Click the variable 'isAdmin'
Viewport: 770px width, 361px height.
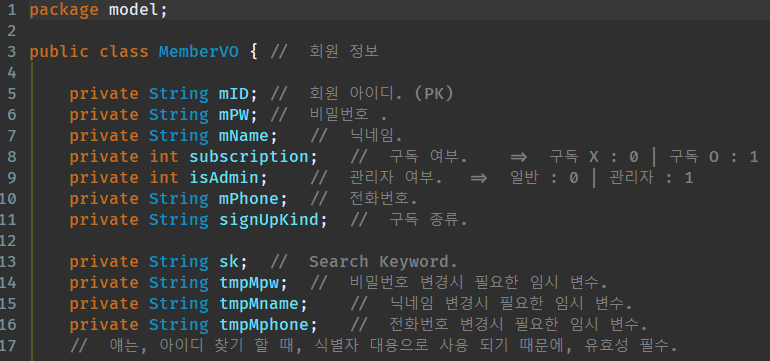tap(223, 178)
